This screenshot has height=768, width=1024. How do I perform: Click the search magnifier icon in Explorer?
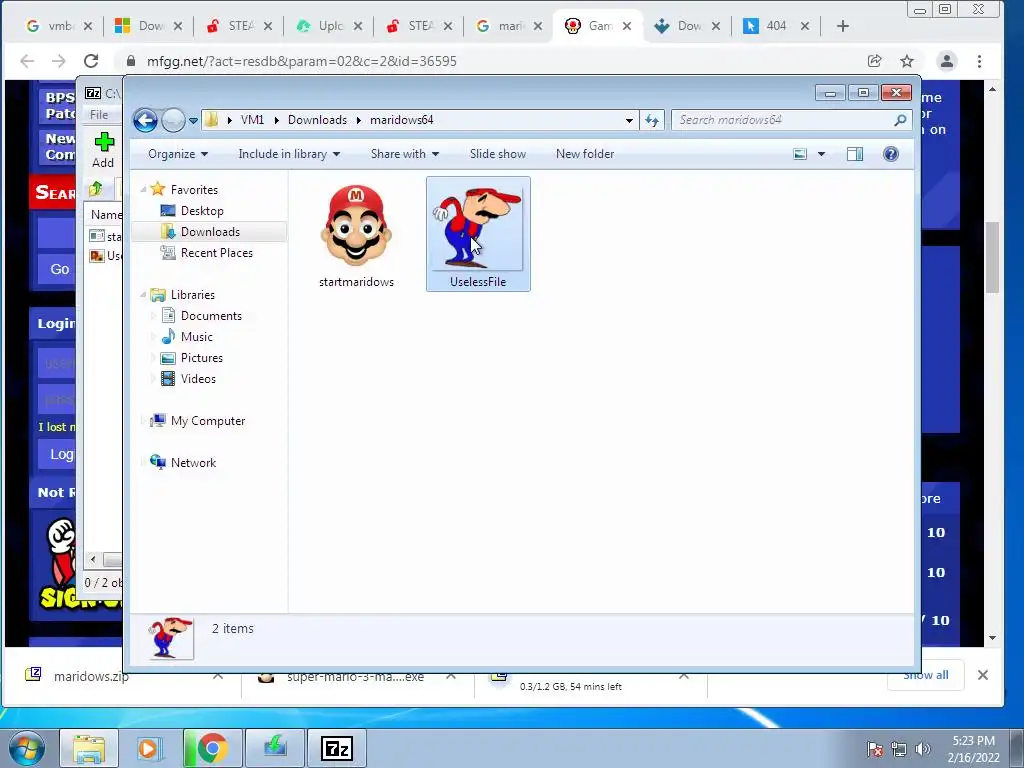click(900, 120)
